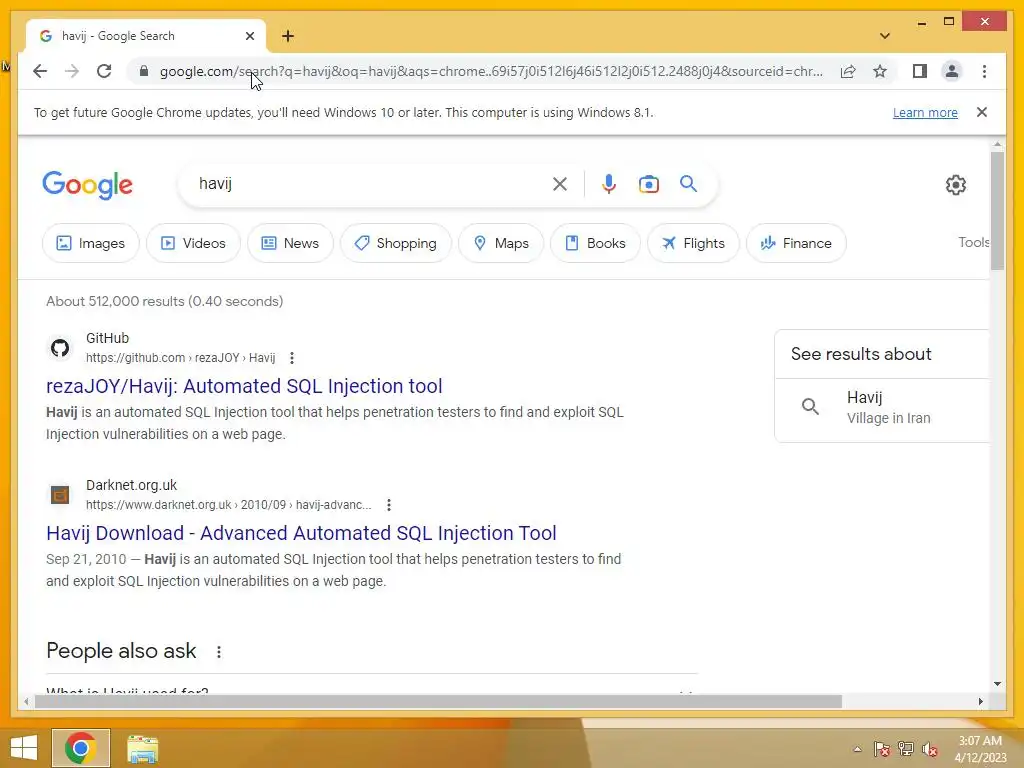Submit search with the magnifier icon
1024x768 pixels.
(x=688, y=184)
